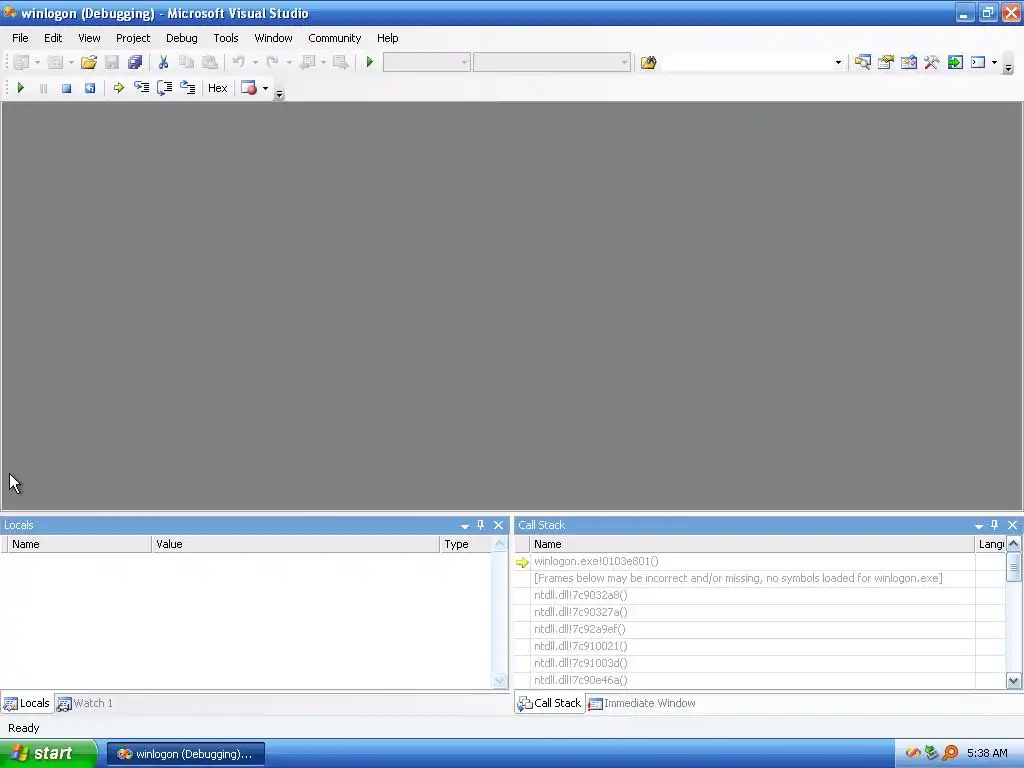Image resolution: width=1024 pixels, height=768 pixels.
Task: Toggle Hex display mode
Action: tap(217, 88)
